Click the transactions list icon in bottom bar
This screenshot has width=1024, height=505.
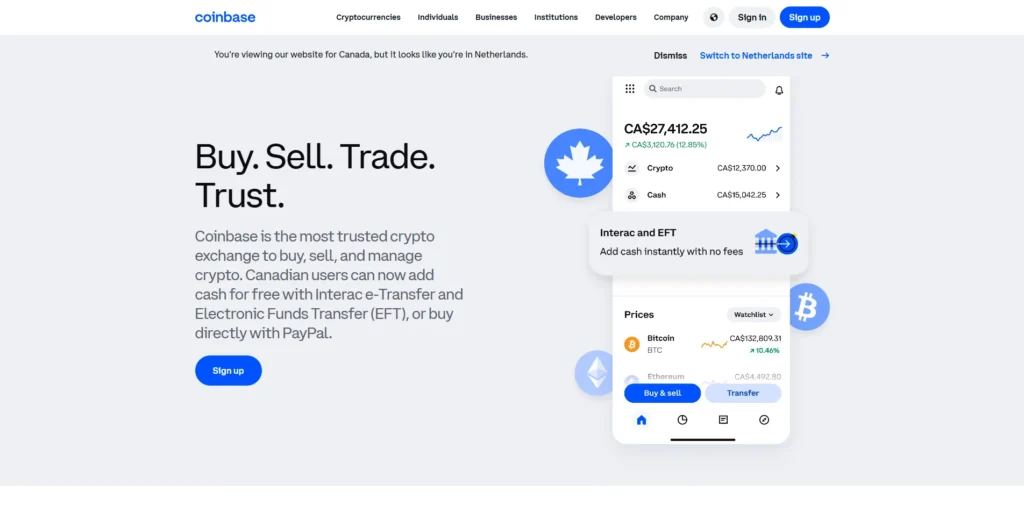[x=723, y=420]
